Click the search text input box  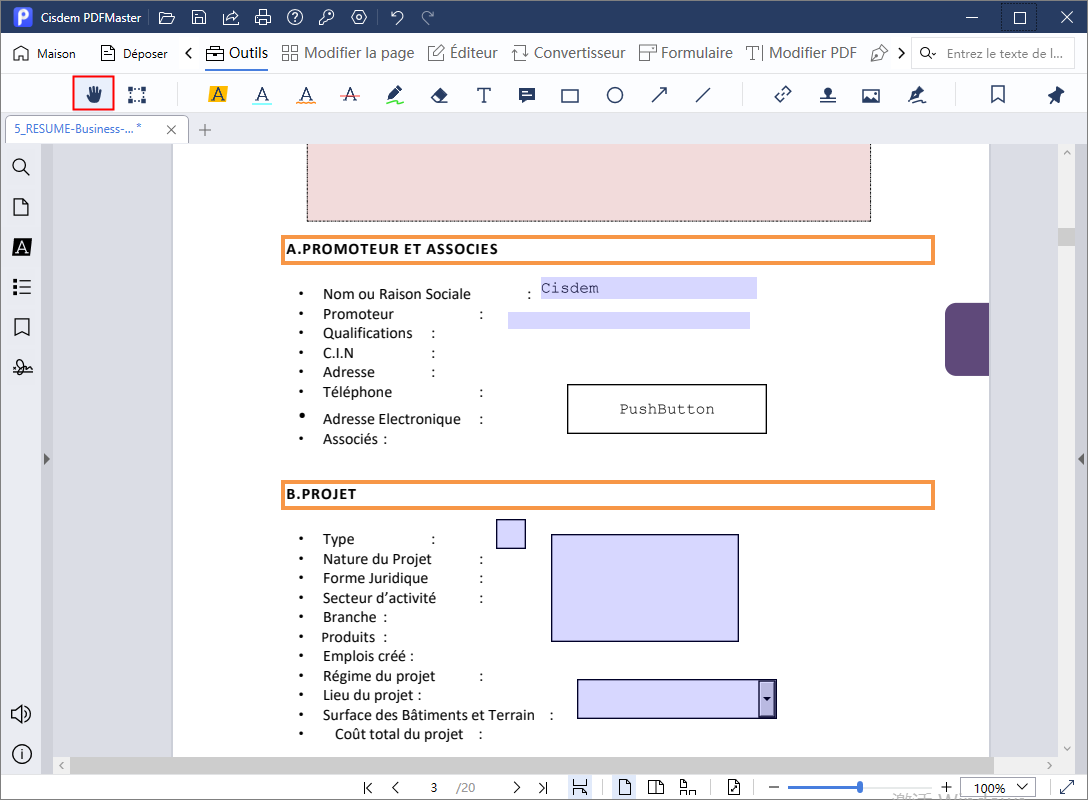pos(1005,53)
